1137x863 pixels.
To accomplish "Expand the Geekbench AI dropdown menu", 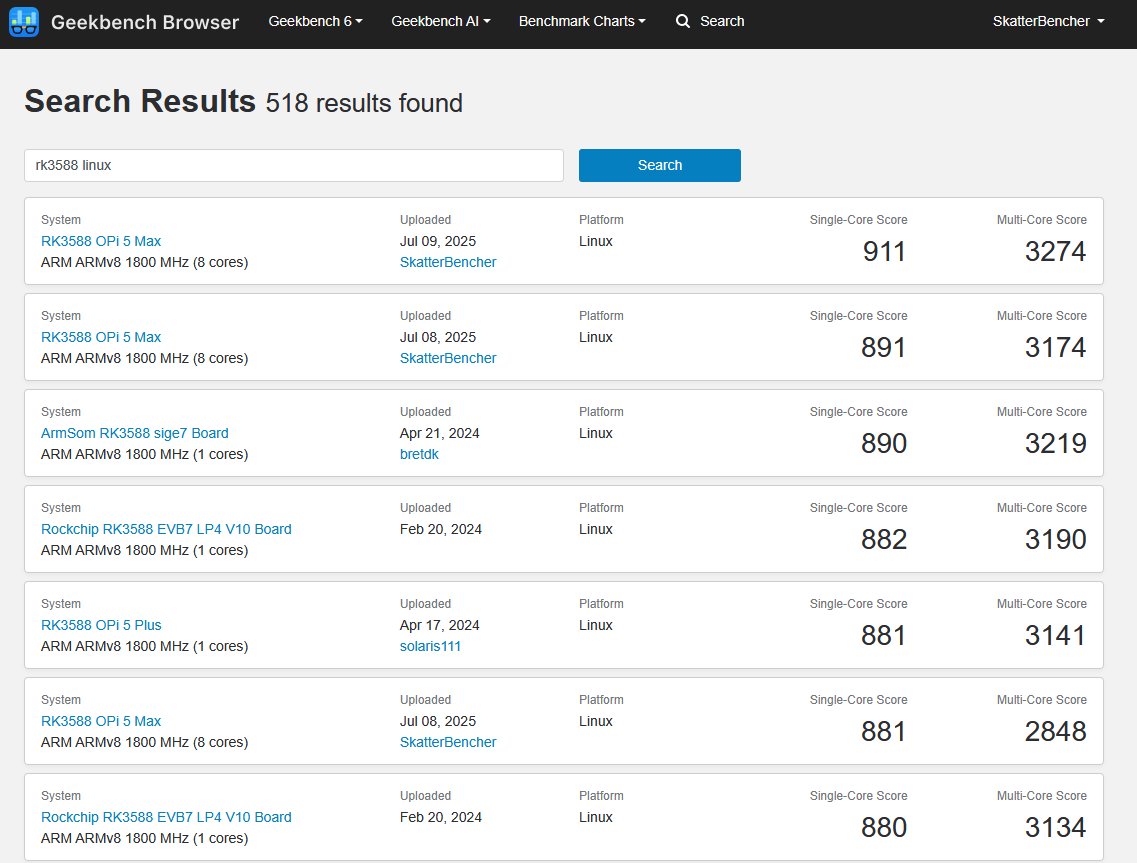I will coord(441,21).
